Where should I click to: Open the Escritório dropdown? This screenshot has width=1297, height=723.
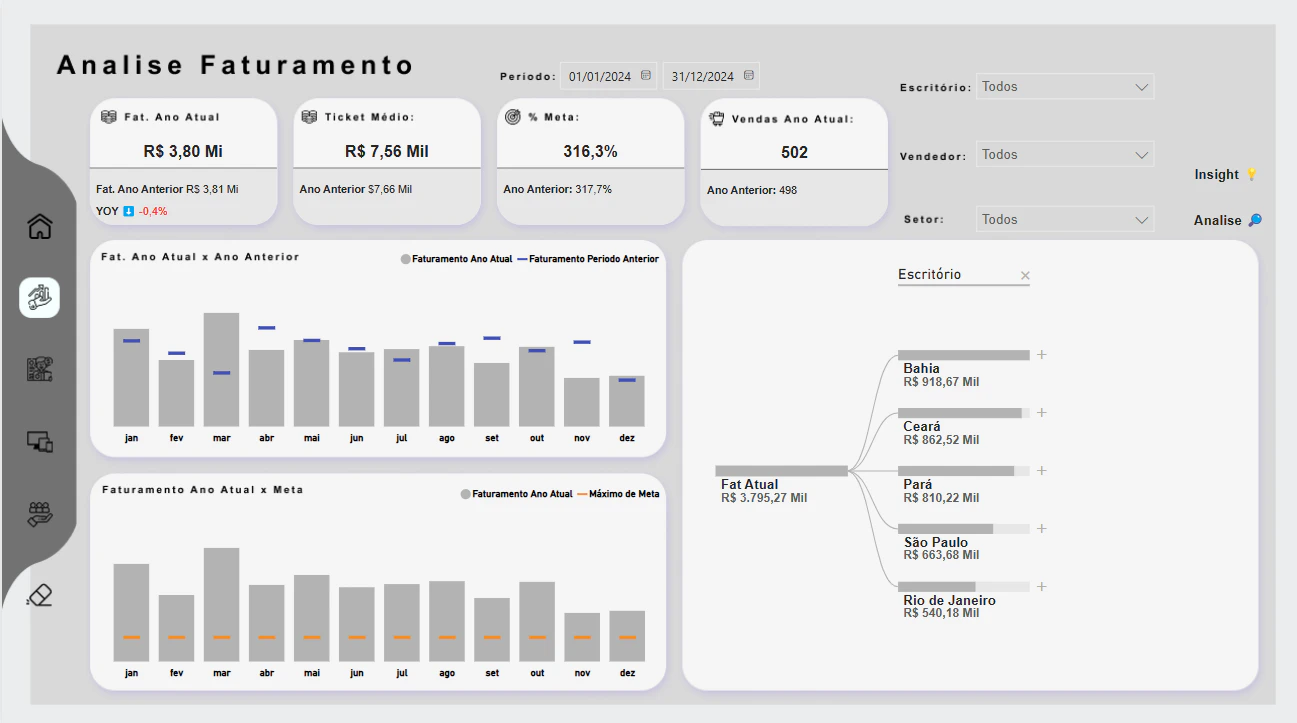[1065, 87]
